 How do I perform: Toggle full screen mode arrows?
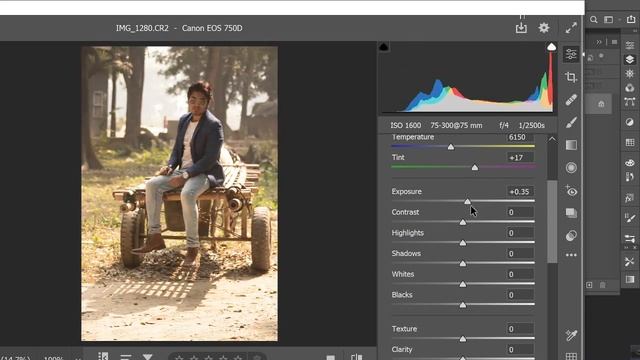coord(571,28)
